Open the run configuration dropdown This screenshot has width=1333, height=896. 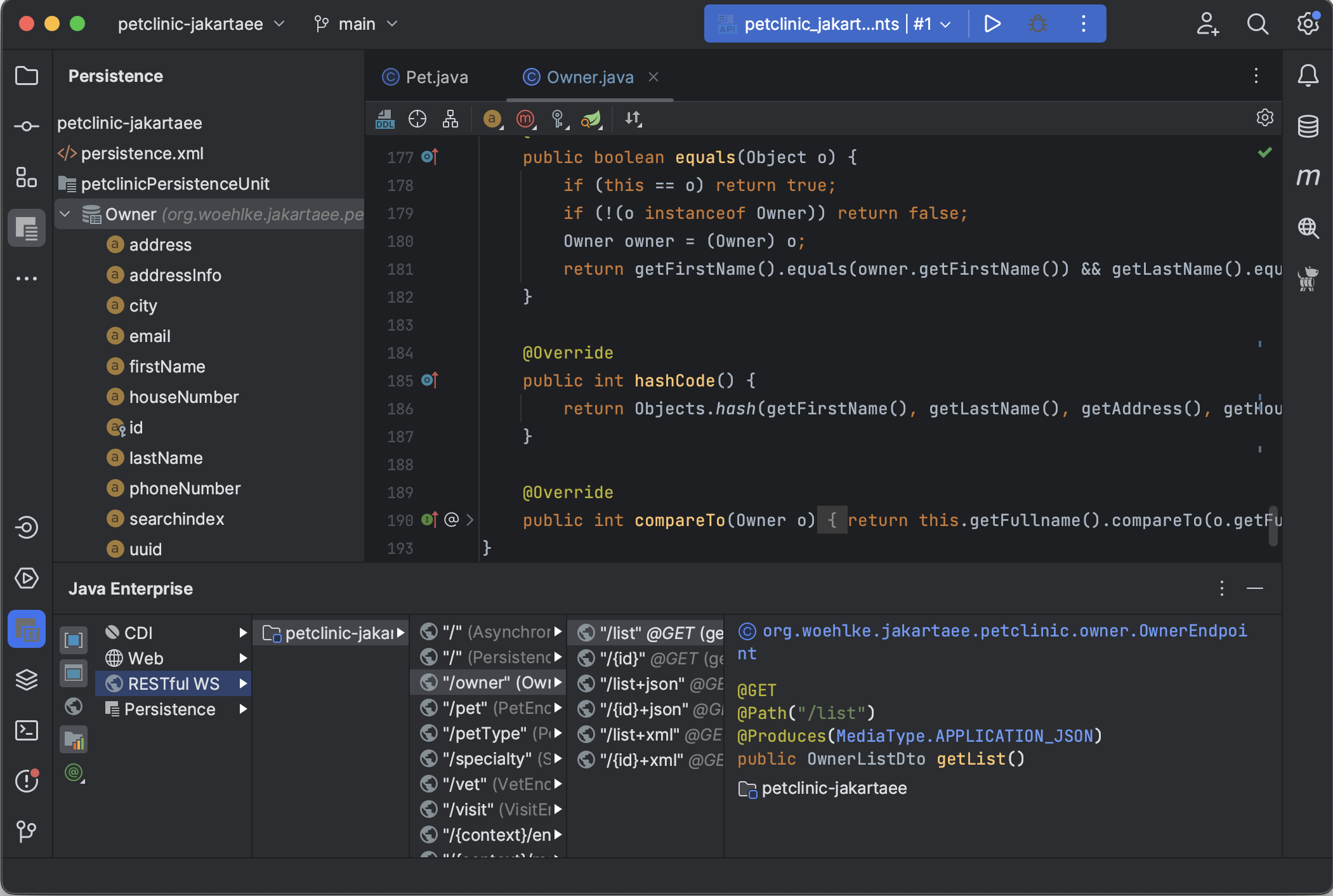(945, 23)
